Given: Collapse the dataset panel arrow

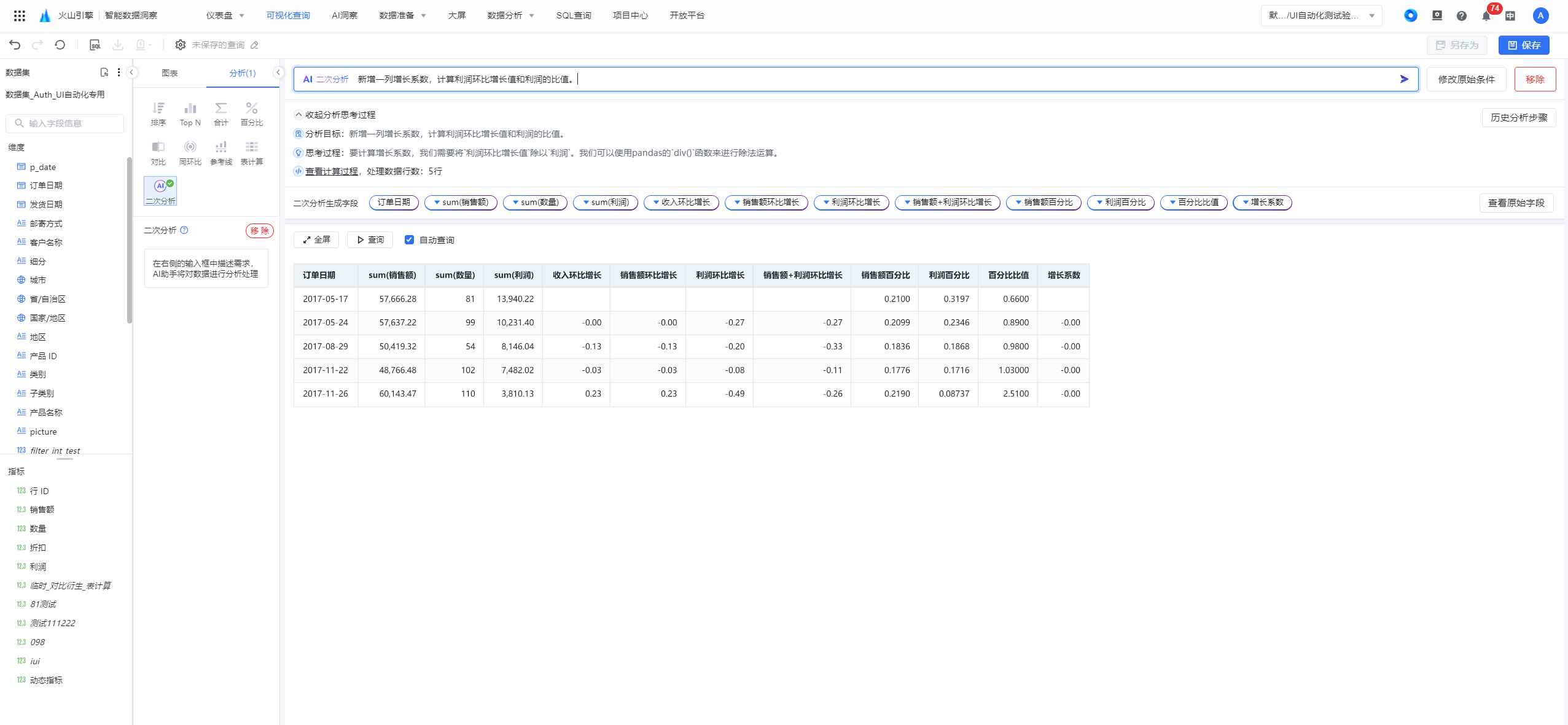Looking at the screenshot, I should click(131, 72).
